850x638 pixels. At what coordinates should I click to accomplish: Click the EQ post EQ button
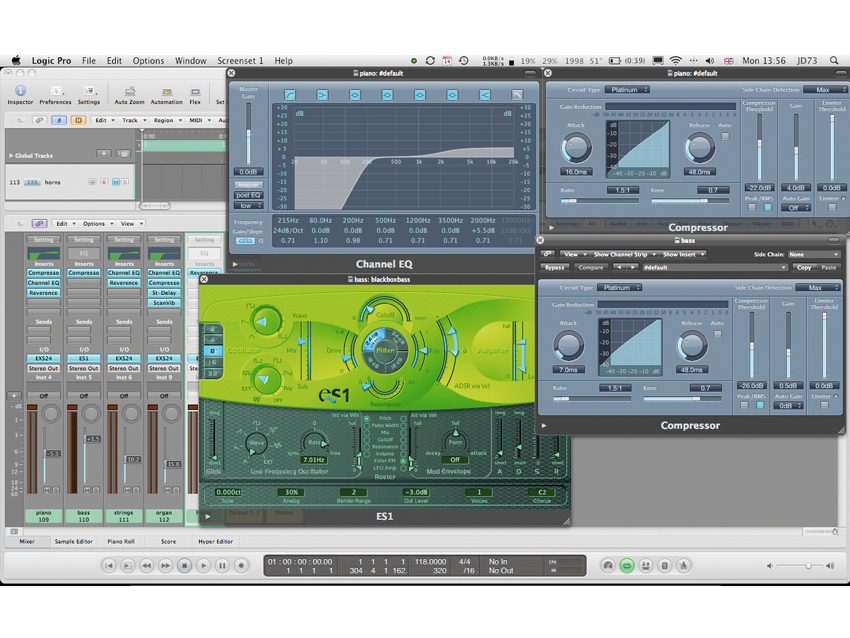(248, 195)
